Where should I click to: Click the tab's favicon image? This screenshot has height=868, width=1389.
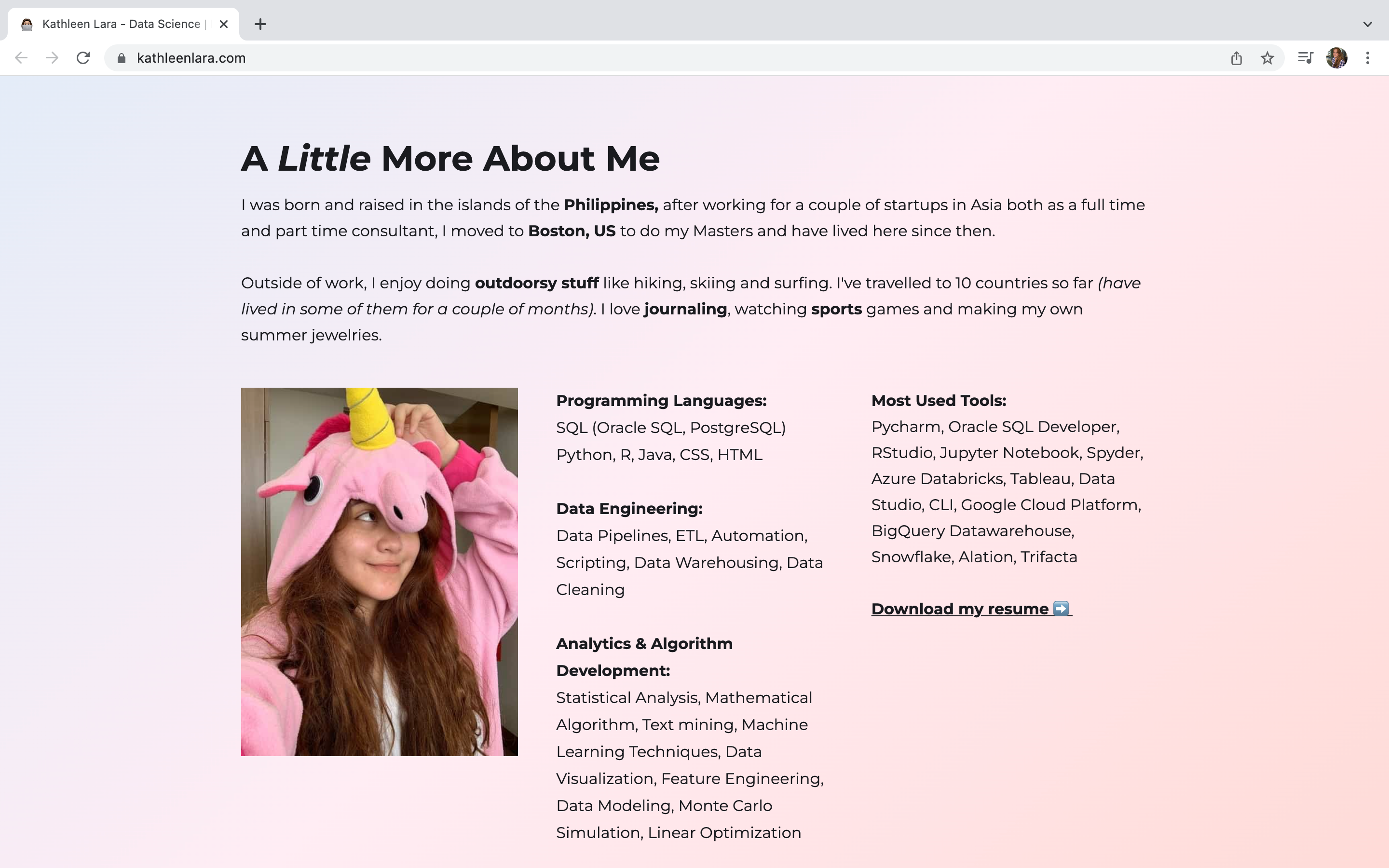tap(27, 24)
